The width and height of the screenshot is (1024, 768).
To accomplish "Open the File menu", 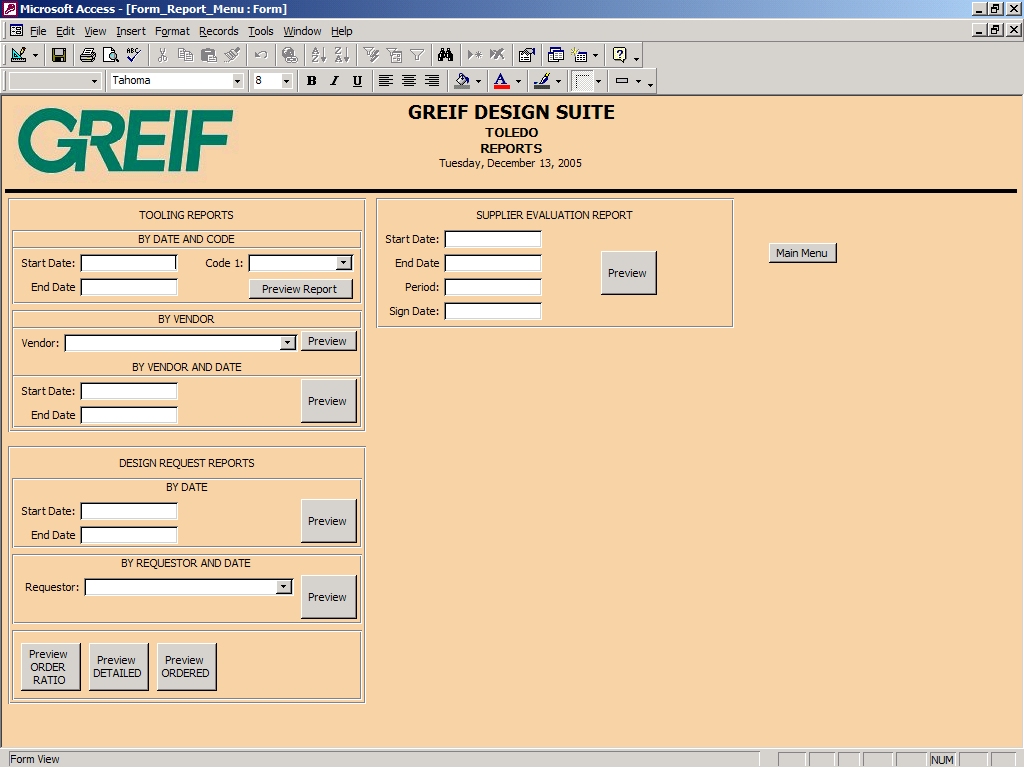I will point(38,31).
